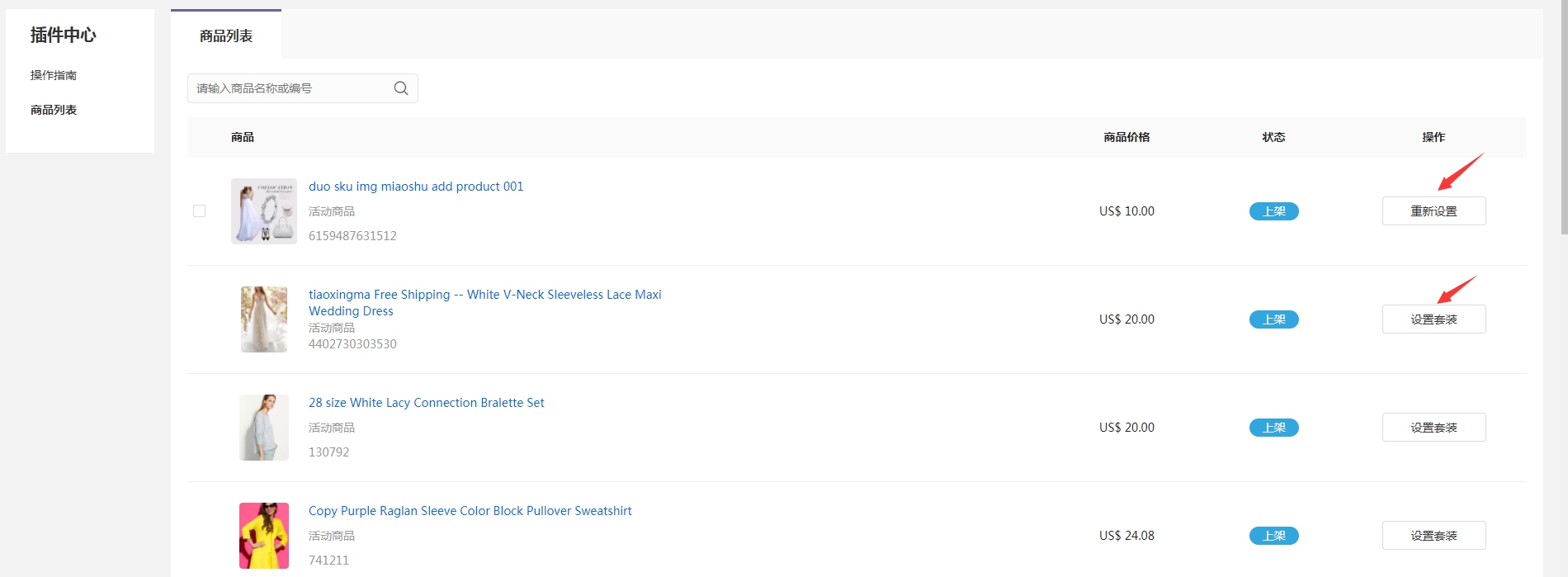Tick the checkbox for duo sku product
Viewport: 1568px width, 577px height.
click(199, 211)
